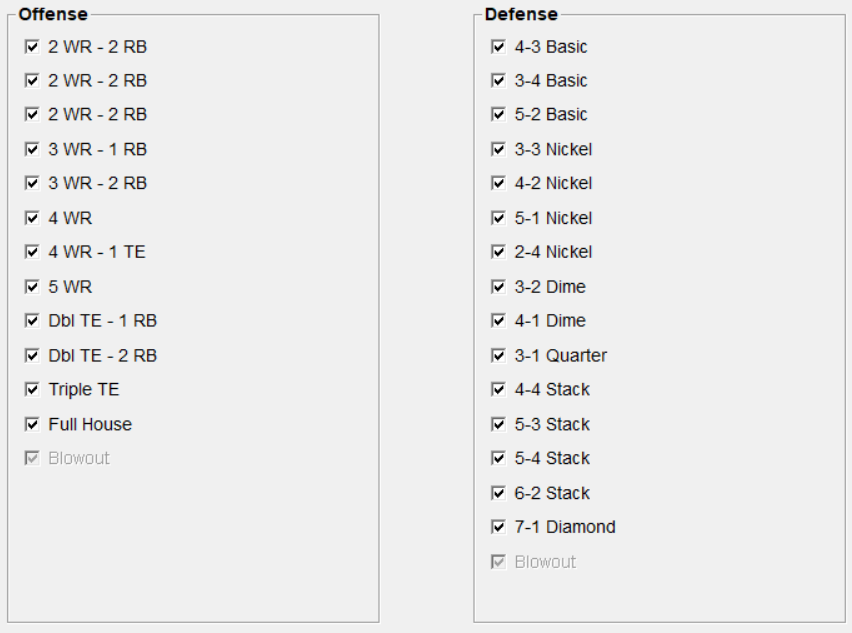852x633 pixels.
Task: Disable the 4 WR - 1 TE formation
Action: (32, 252)
